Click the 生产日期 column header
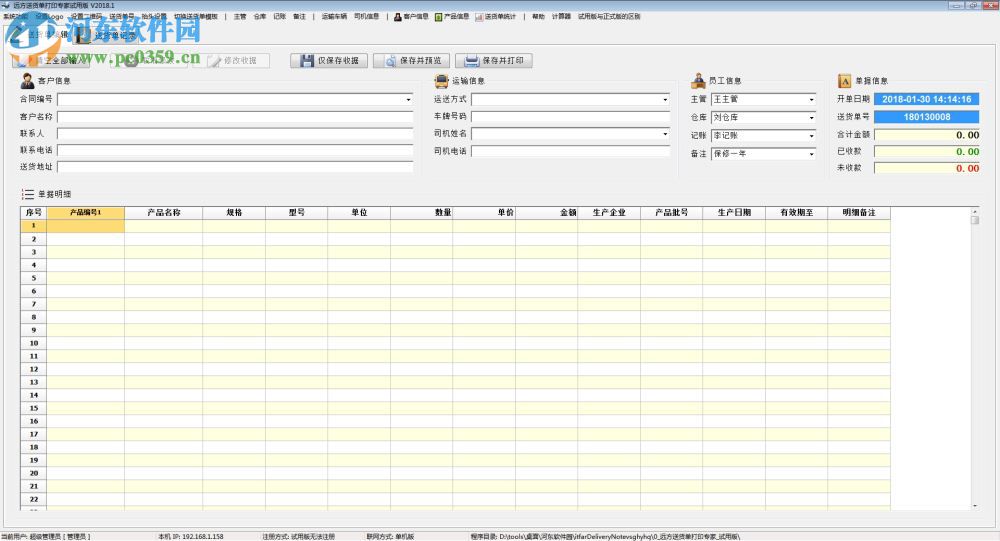 [x=734, y=212]
